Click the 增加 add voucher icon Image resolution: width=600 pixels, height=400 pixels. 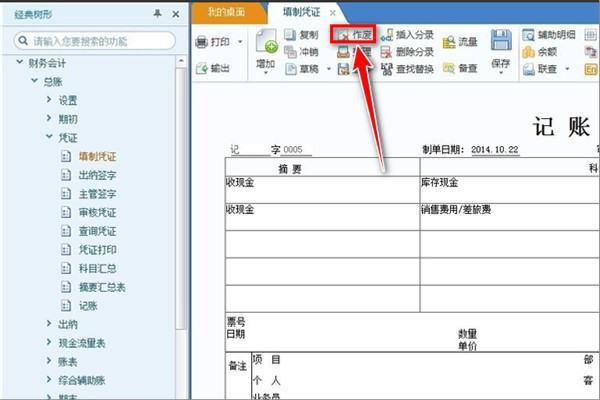coord(267,48)
